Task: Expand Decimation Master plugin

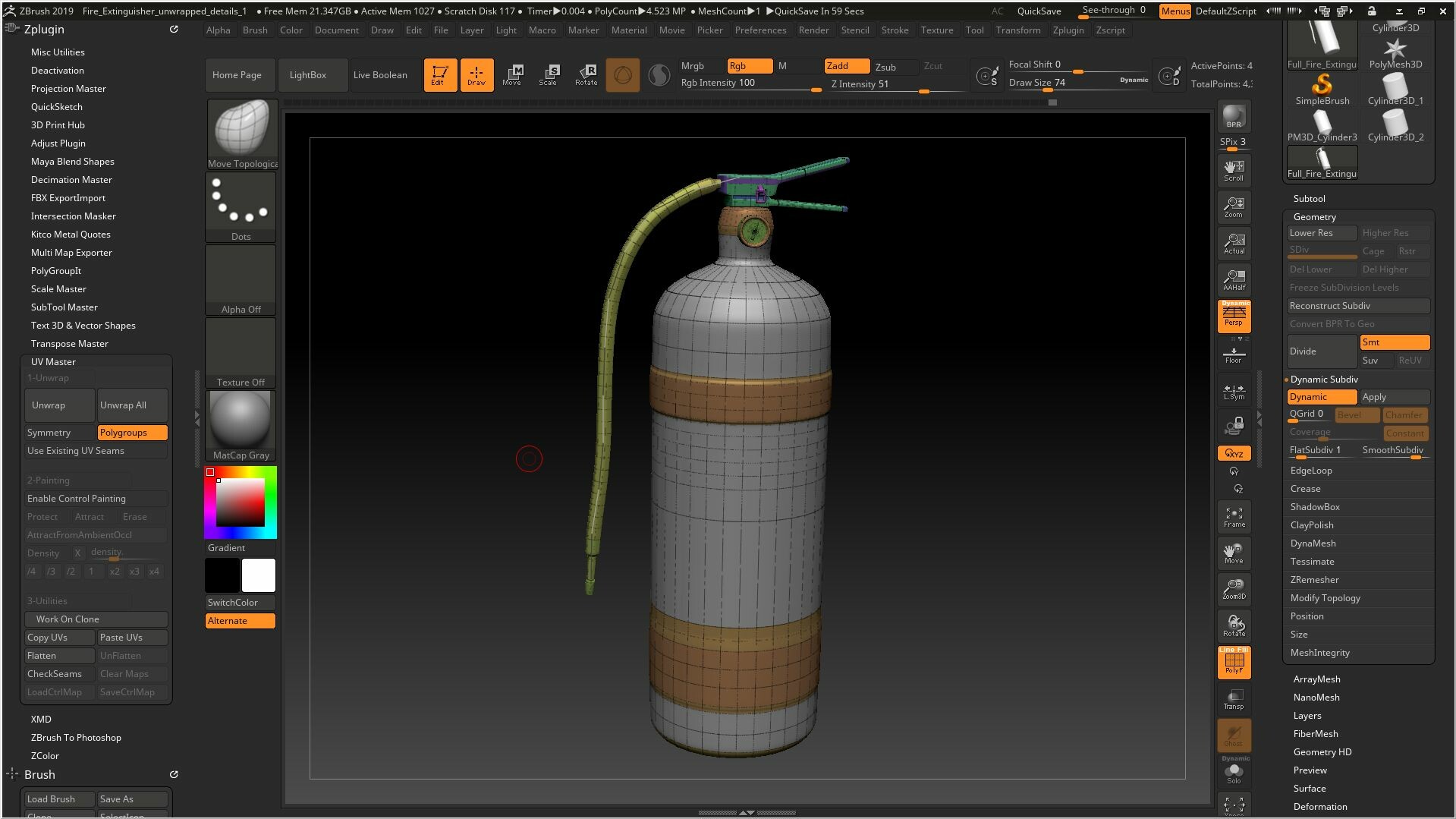Action: pos(71,180)
